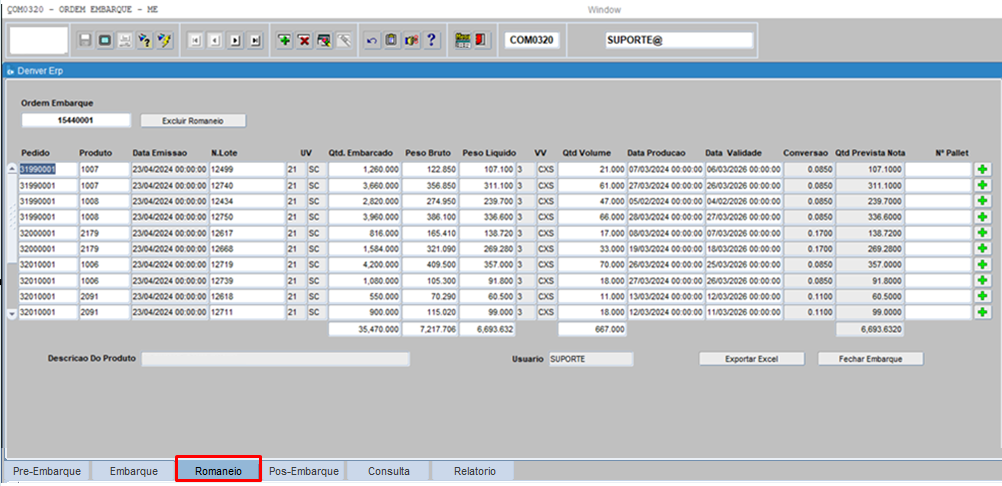Click Qtd Volume value 33.000
The width and height of the screenshot is (1002, 486).
coord(592,249)
